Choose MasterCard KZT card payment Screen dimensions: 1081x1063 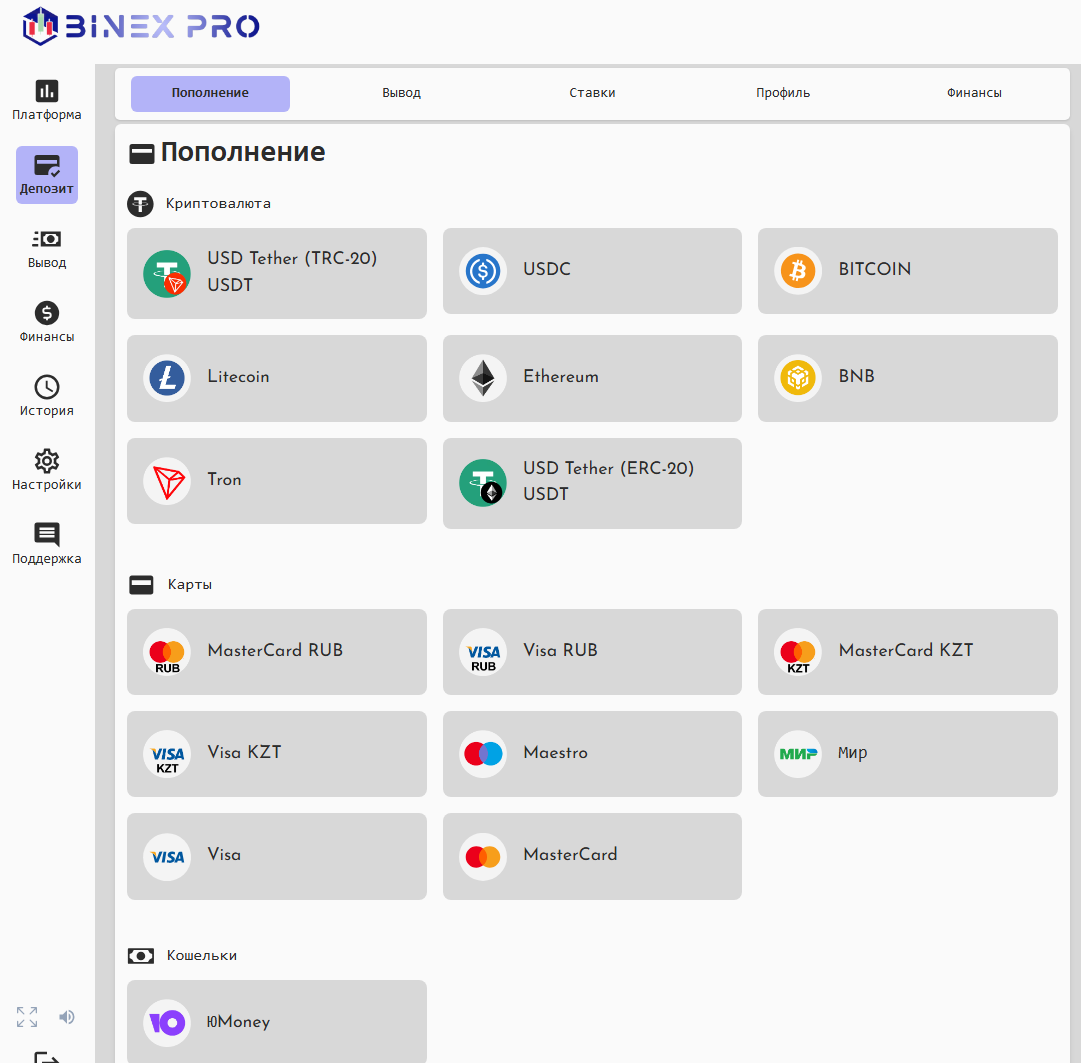907,652
